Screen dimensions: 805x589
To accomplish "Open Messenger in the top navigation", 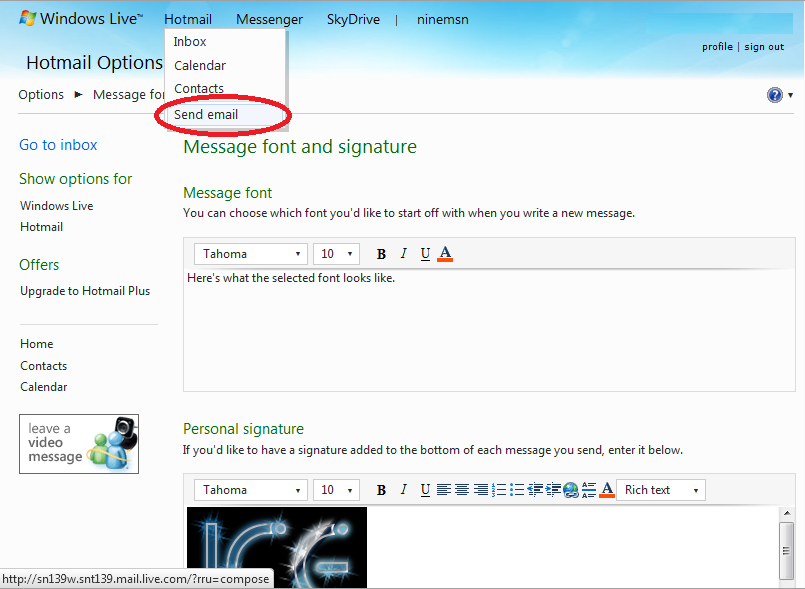I will coord(269,19).
